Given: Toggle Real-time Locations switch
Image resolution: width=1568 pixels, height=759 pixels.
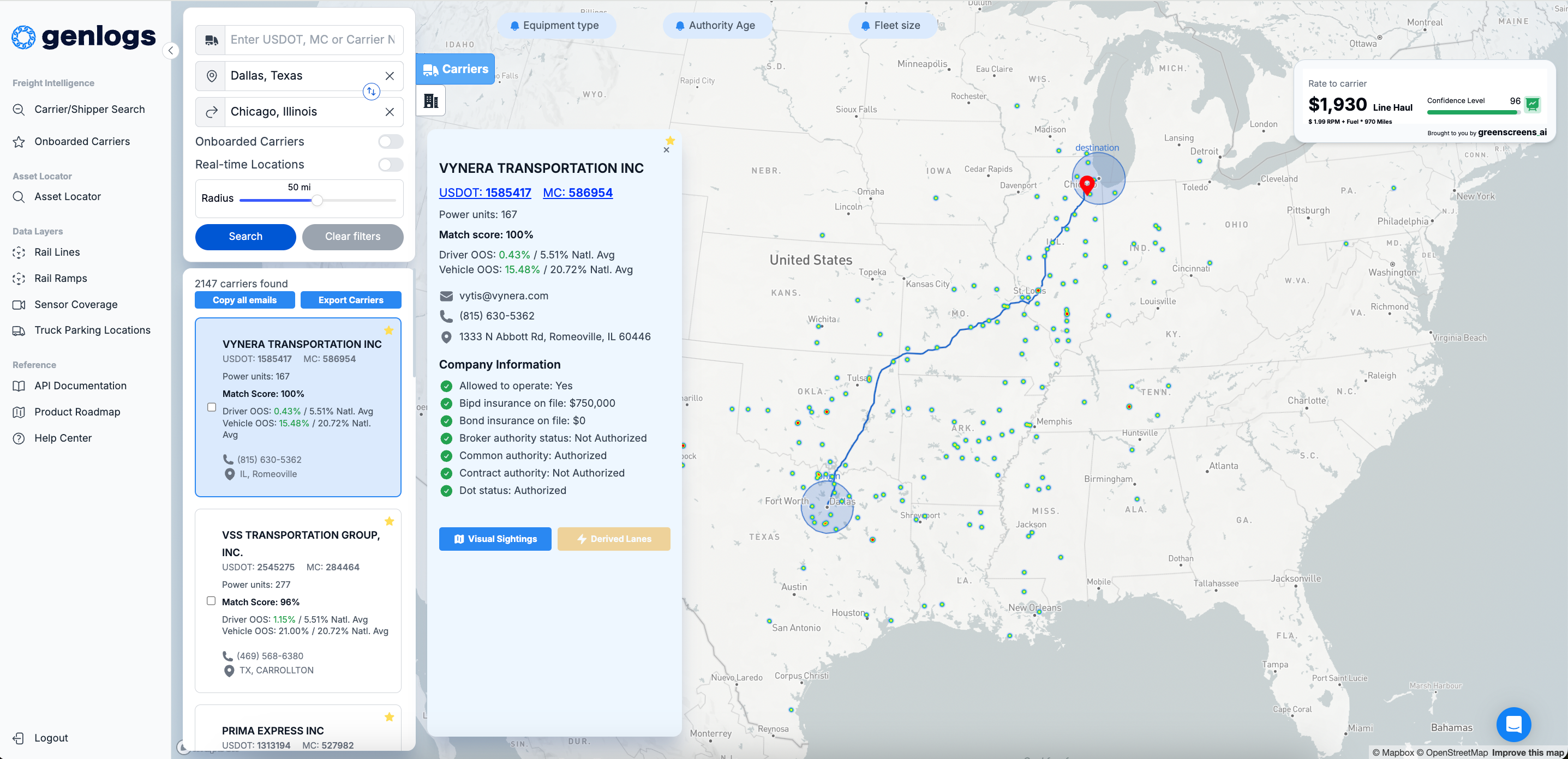Looking at the screenshot, I should (x=391, y=165).
